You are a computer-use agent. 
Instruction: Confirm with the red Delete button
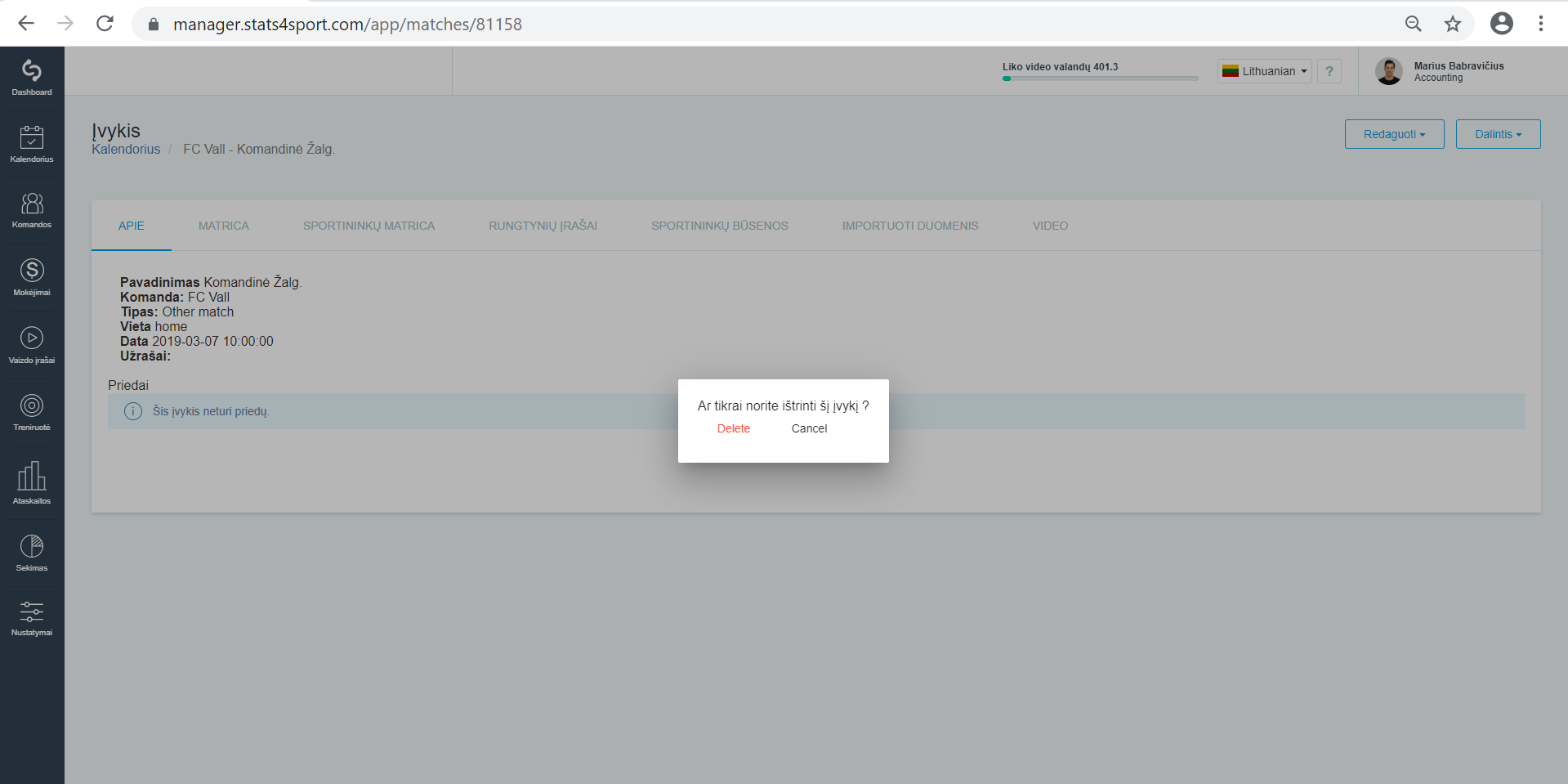[x=734, y=428]
